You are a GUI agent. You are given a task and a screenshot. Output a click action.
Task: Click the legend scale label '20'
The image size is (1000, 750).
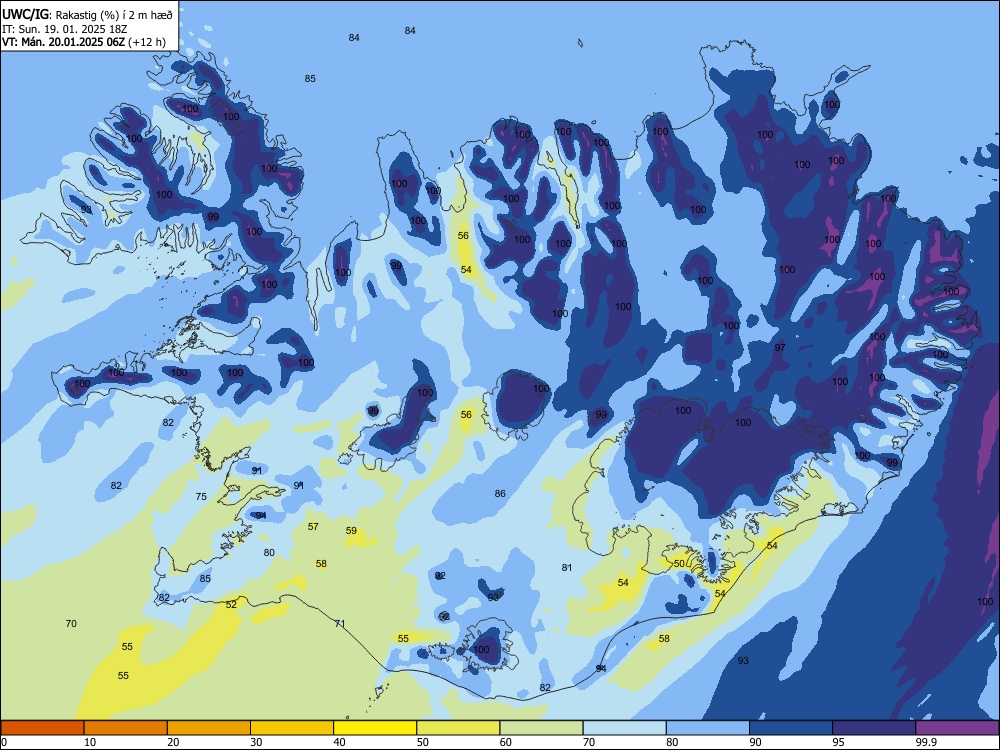[x=173, y=742]
